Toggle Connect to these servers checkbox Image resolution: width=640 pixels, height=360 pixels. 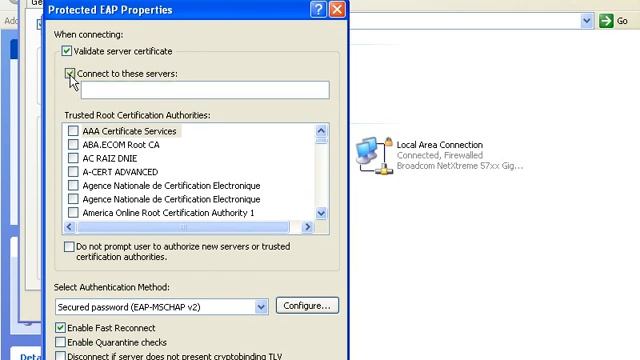pyautogui.click(x=70, y=73)
